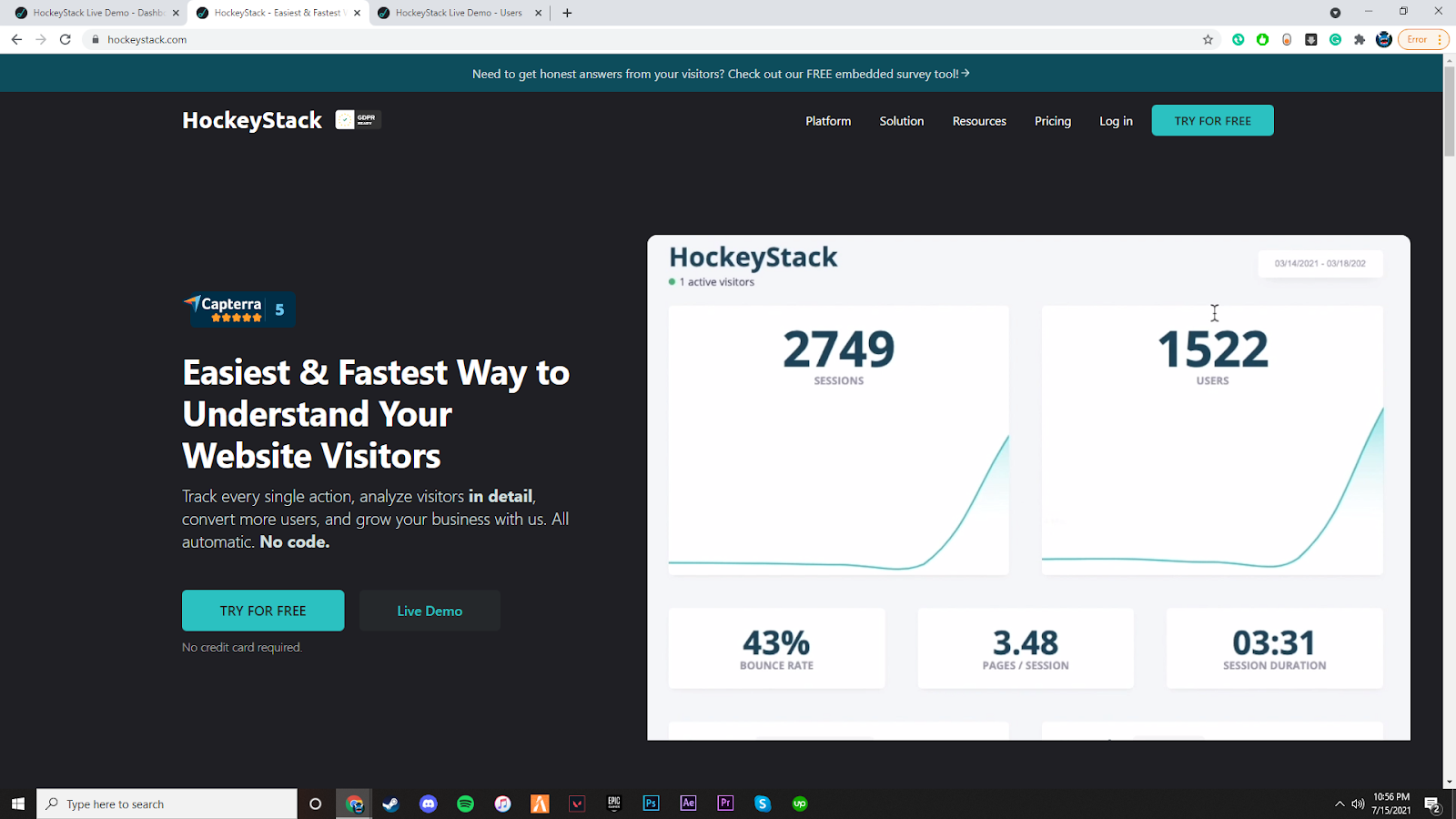The image size is (1456, 819).
Task: Click the Chrome profile avatar
Action: 1384,39
